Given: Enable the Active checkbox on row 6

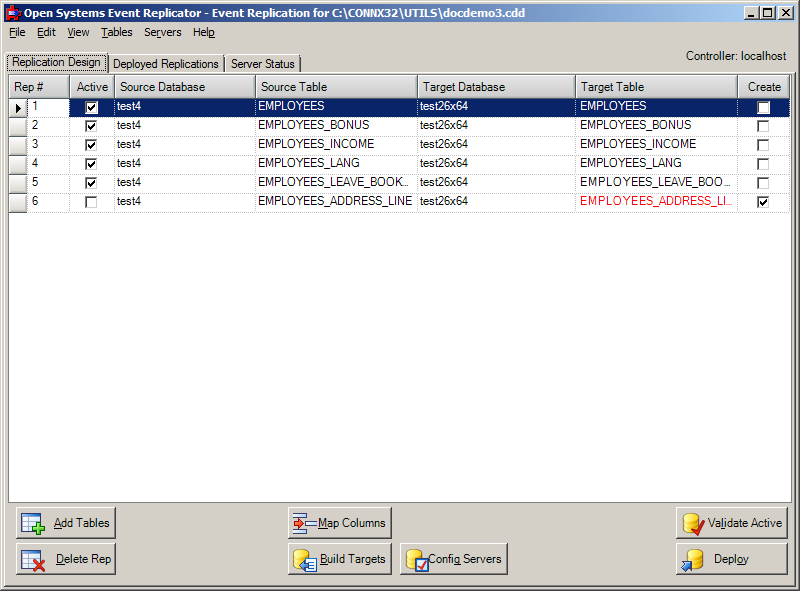Looking at the screenshot, I should (90, 201).
